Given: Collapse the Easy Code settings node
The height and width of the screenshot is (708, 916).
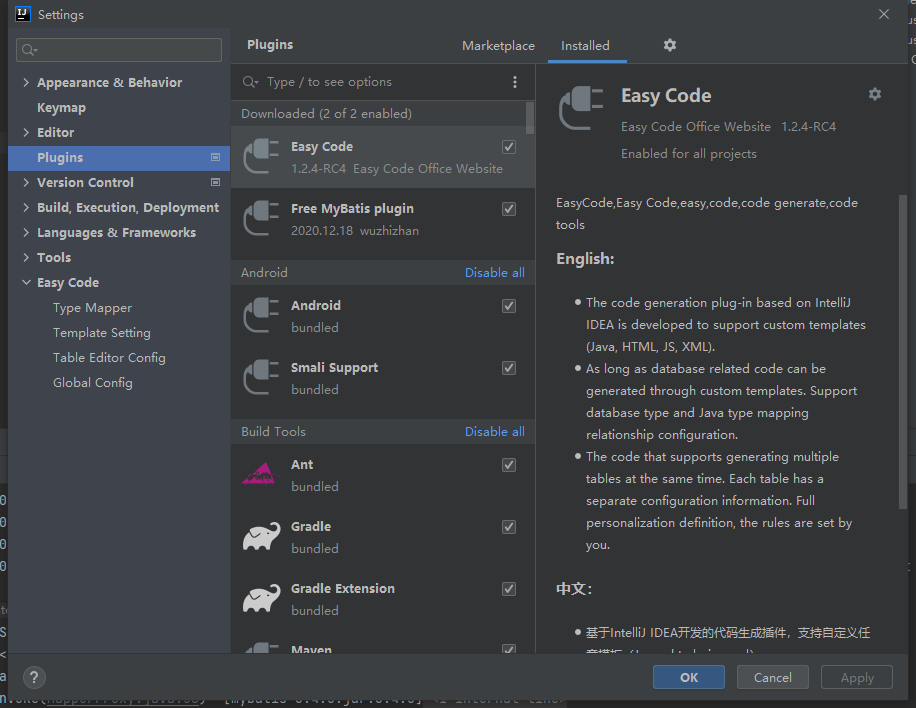Looking at the screenshot, I should (x=26, y=282).
